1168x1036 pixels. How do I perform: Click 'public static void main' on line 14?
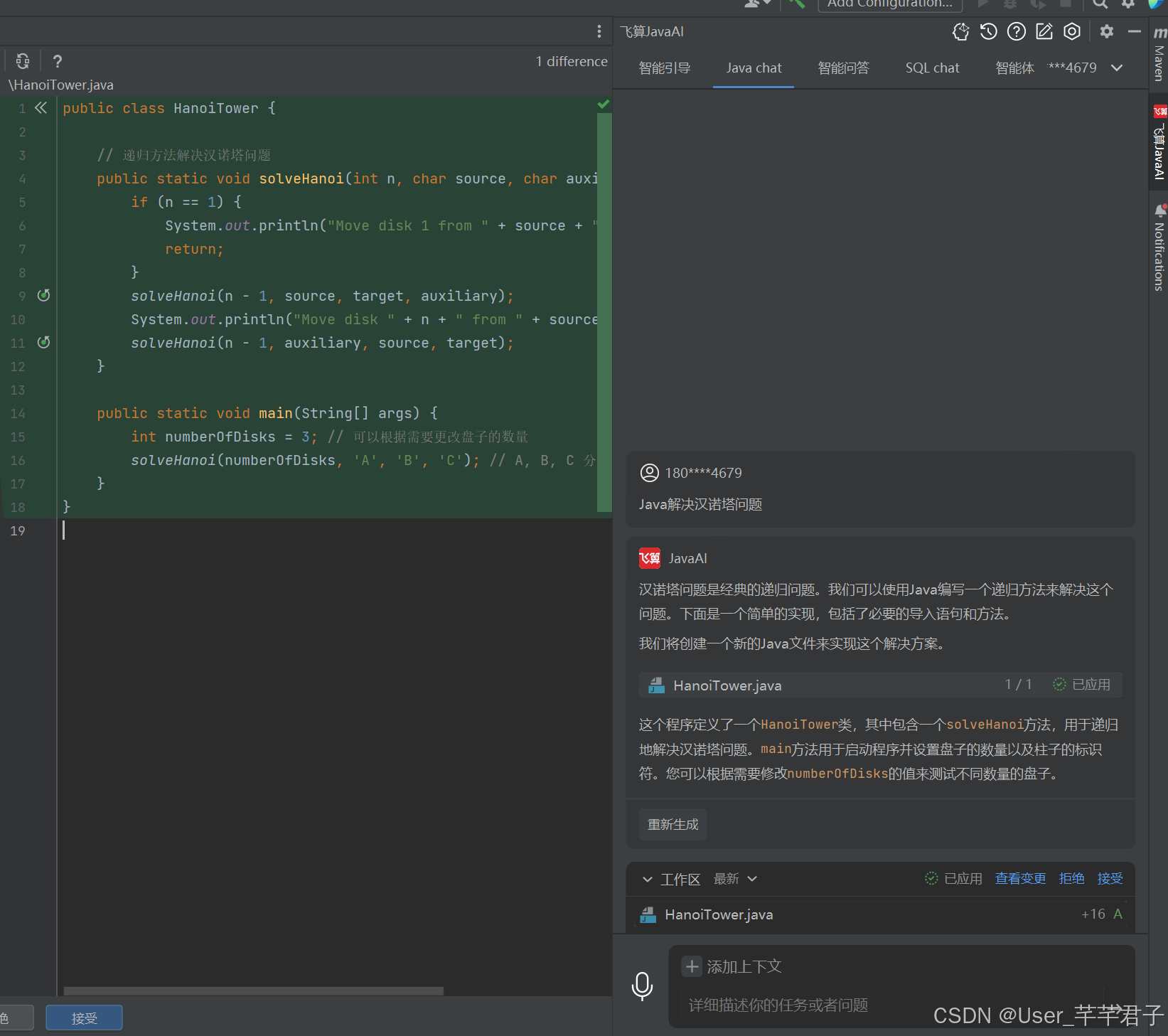click(195, 413)
